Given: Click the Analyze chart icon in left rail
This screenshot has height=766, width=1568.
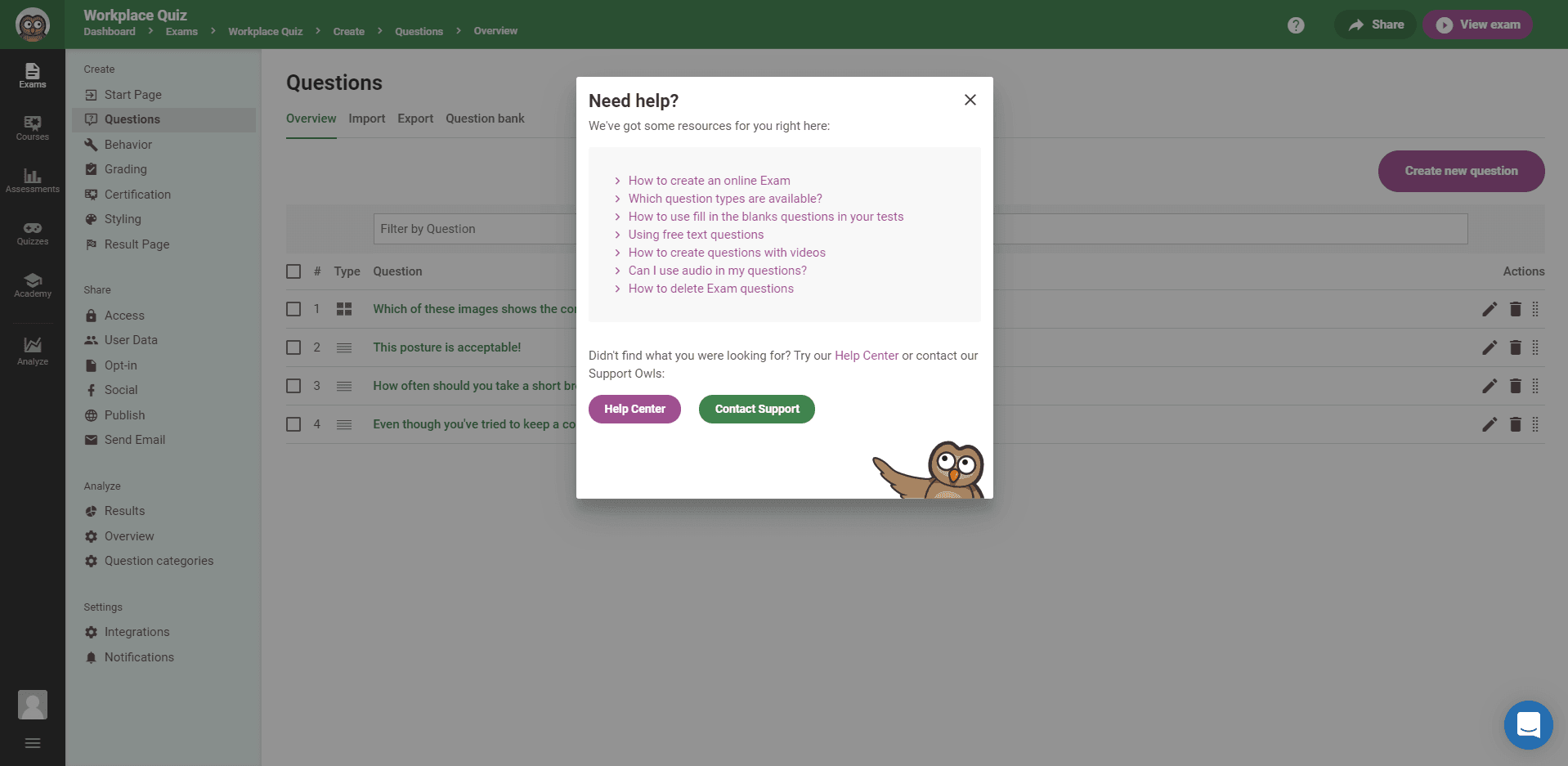Looking at the screenshot, I should pos(33,350).
